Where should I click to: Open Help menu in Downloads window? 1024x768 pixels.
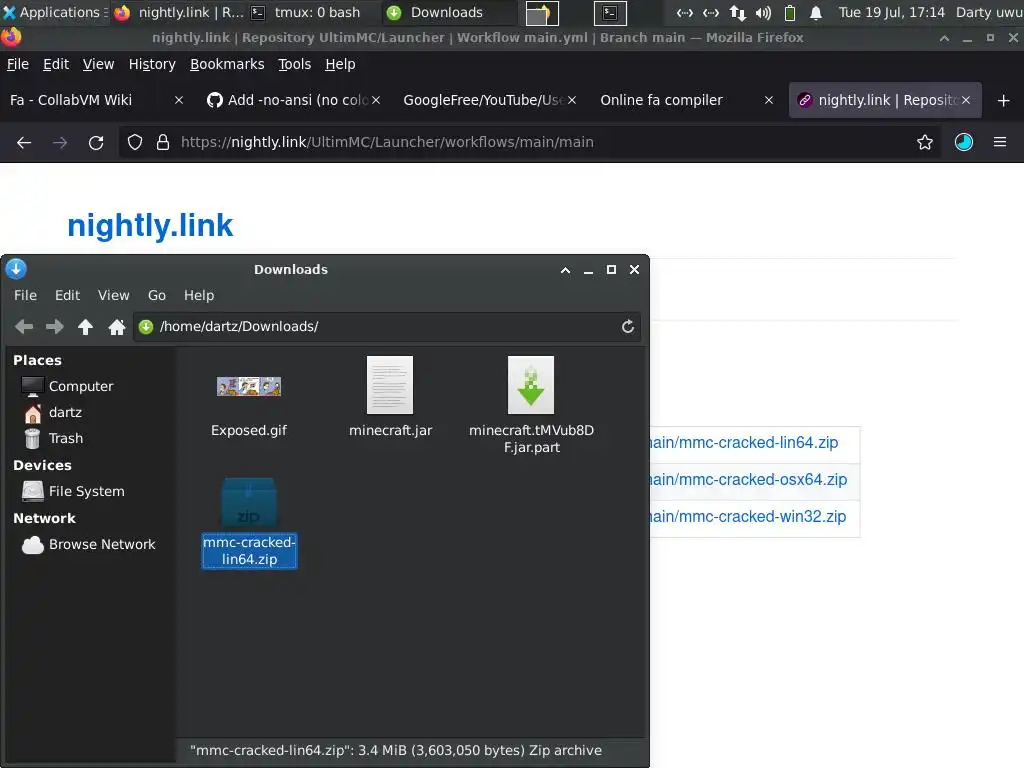(x=199, y=295)
